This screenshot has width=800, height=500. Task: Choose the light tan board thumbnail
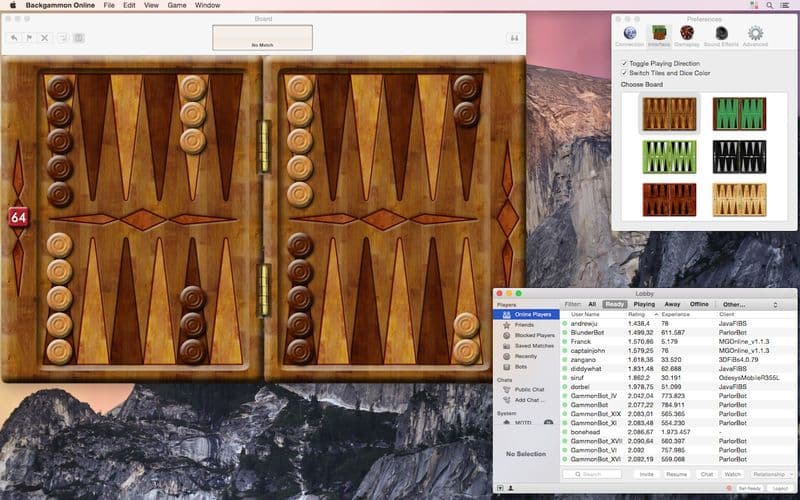[x=739, y=199]
